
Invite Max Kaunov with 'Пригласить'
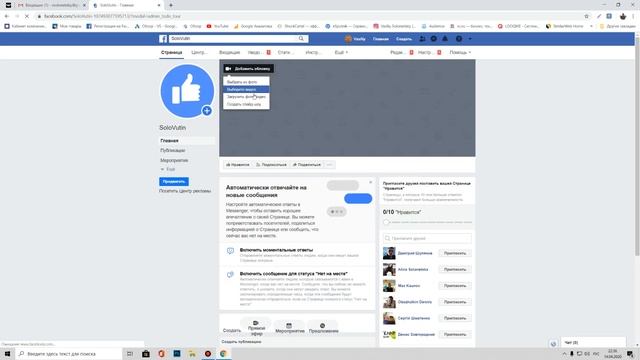(x=455, y=286)
